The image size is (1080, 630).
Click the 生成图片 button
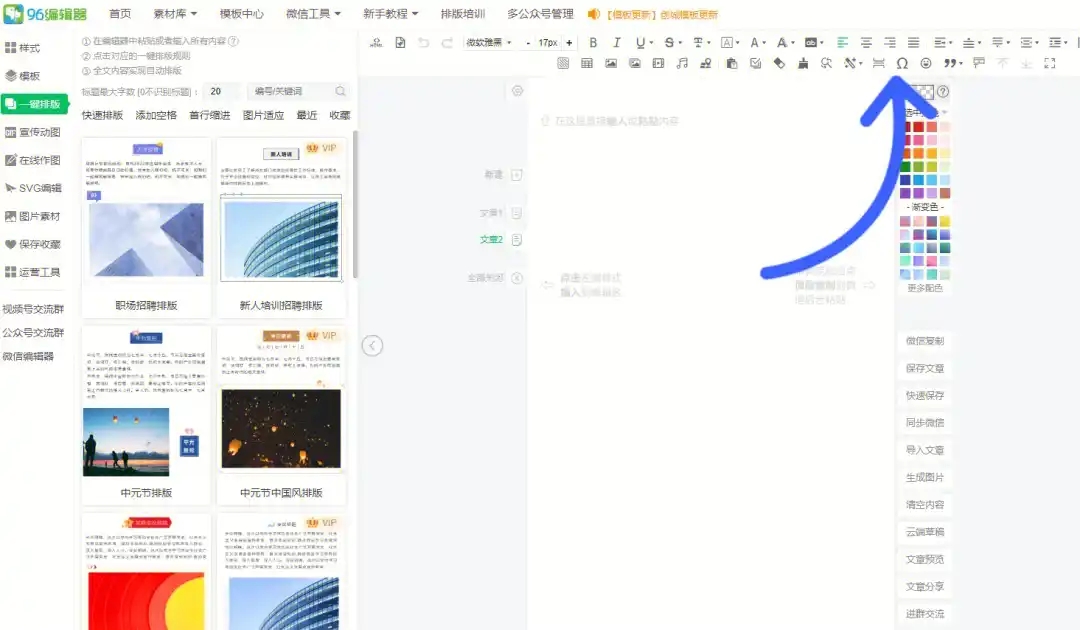point(924,477)
